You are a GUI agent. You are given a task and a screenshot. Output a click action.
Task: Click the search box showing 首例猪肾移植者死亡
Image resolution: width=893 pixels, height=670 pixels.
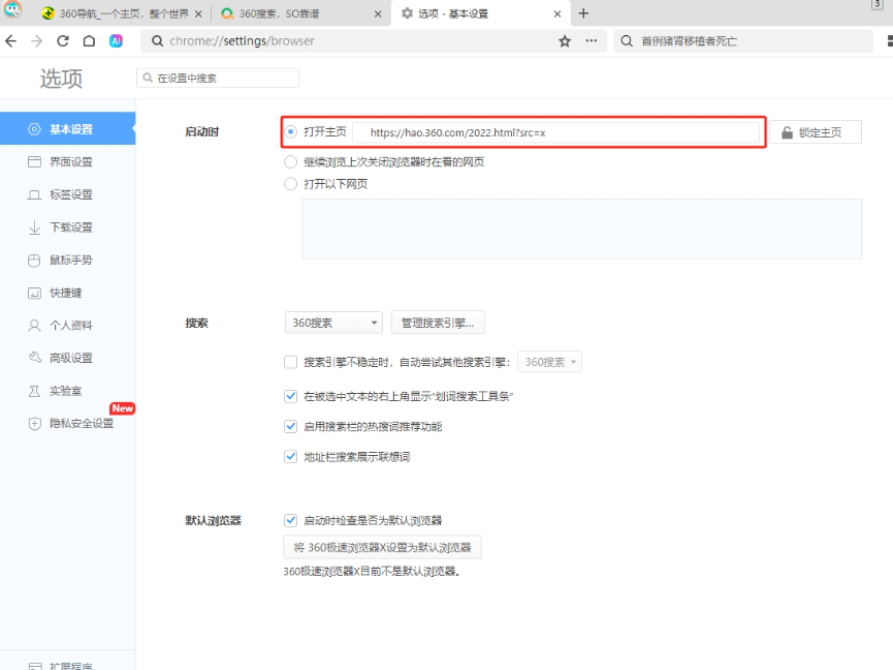(743, 41)
